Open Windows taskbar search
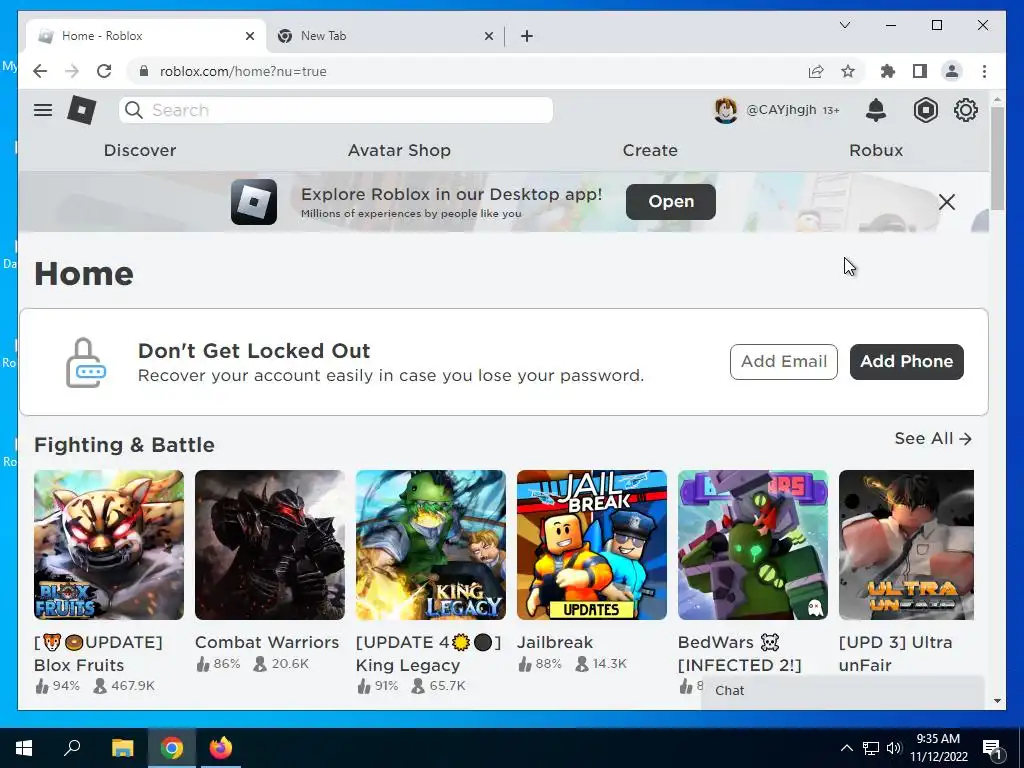Image resolution: width=1024 pixels, height=768 pixels. 72,748
